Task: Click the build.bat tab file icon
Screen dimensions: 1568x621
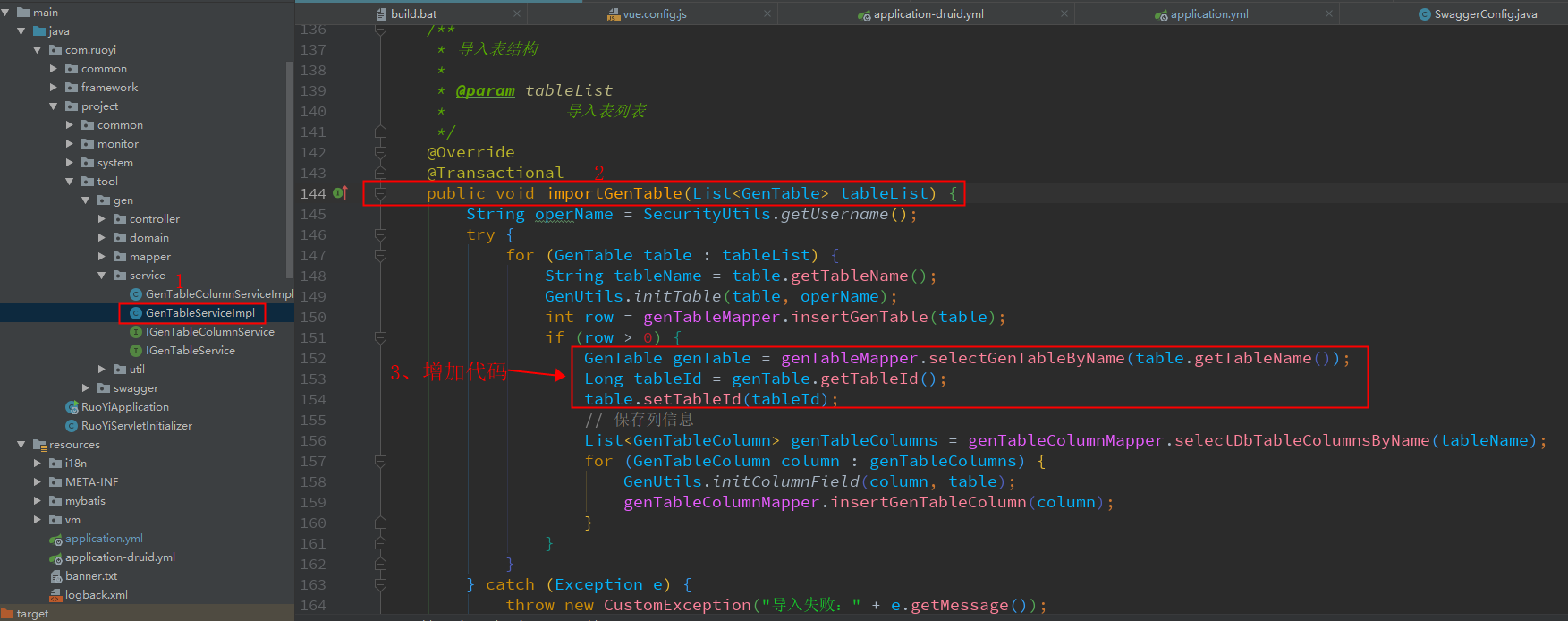Action: point(382,14)
